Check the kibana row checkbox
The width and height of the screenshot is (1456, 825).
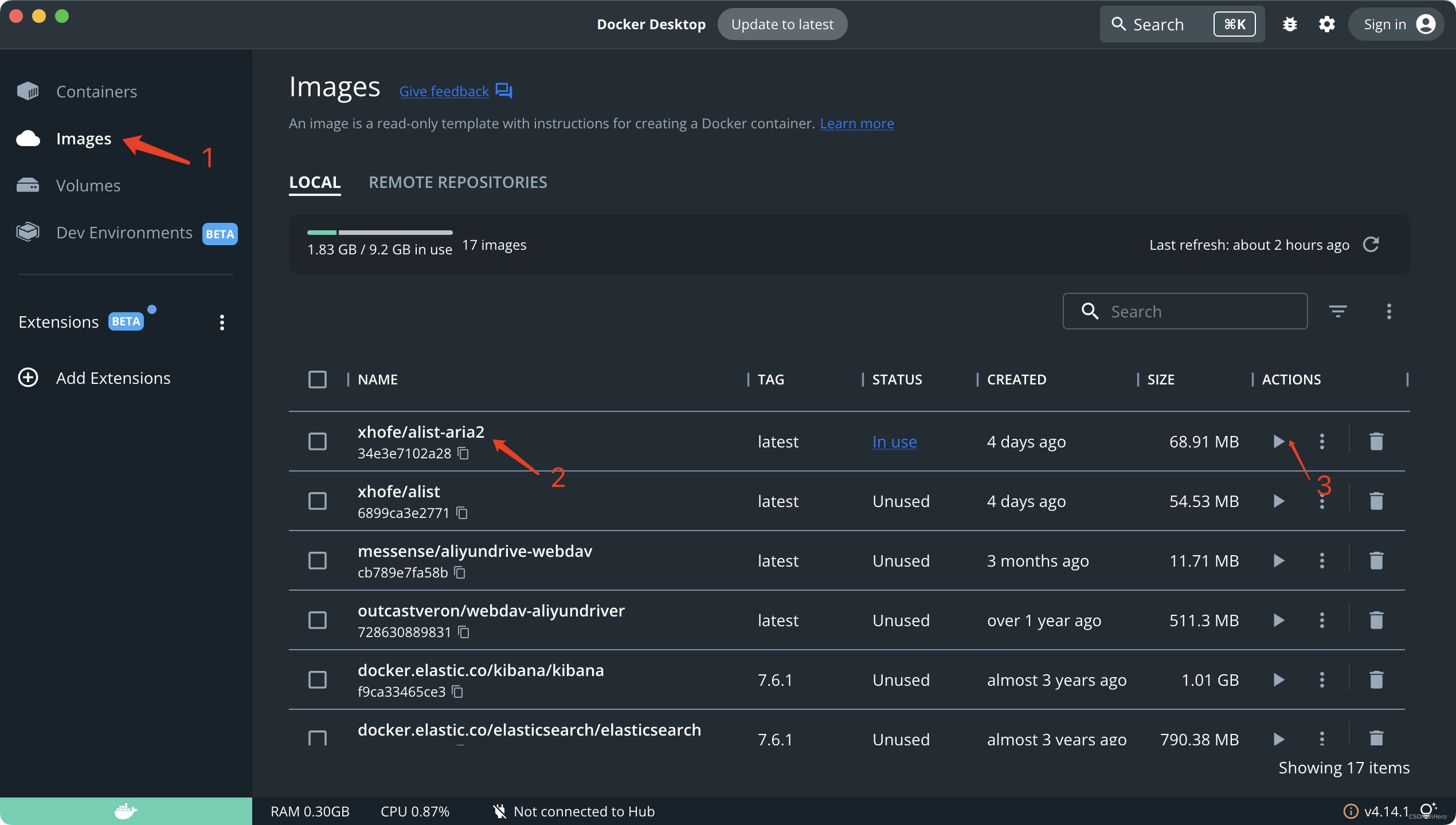[318, 679]
